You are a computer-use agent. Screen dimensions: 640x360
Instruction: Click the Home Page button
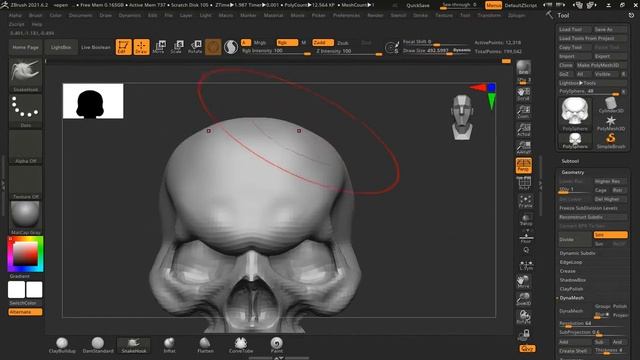(25, 47)
